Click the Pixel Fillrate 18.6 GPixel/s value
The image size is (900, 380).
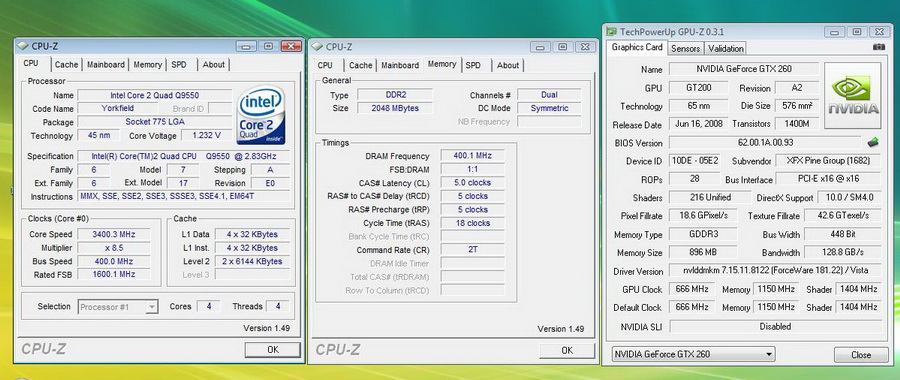pyautogui.click(x=703, y=215)
